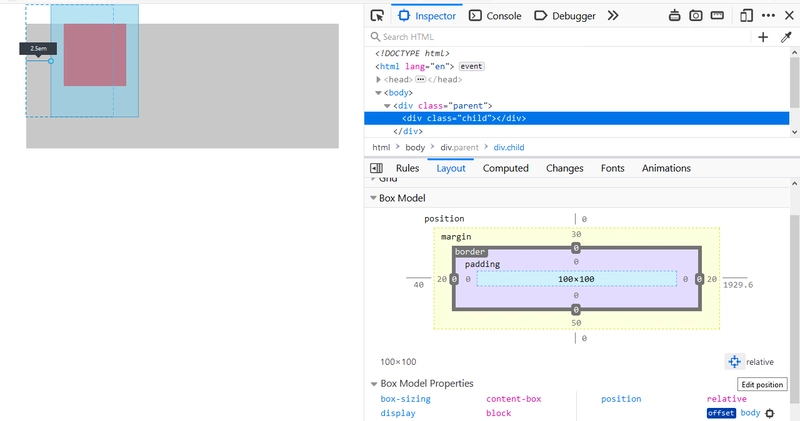Image resolution: width=800 pixels, height=421 pixels.
Task: Collapse the div class parent node
Action: point(387,105)
